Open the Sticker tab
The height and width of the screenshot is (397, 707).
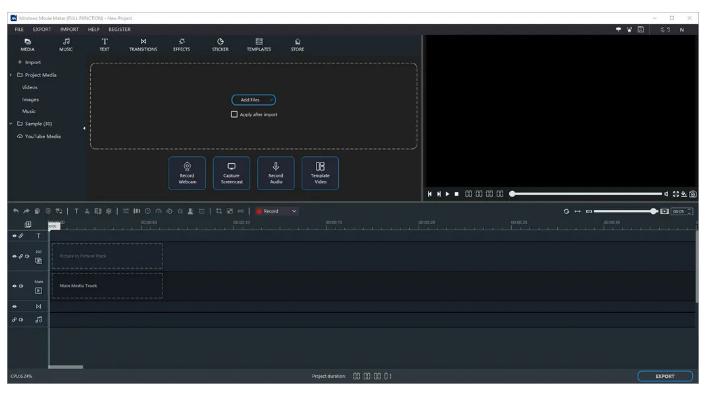(220, 45)
